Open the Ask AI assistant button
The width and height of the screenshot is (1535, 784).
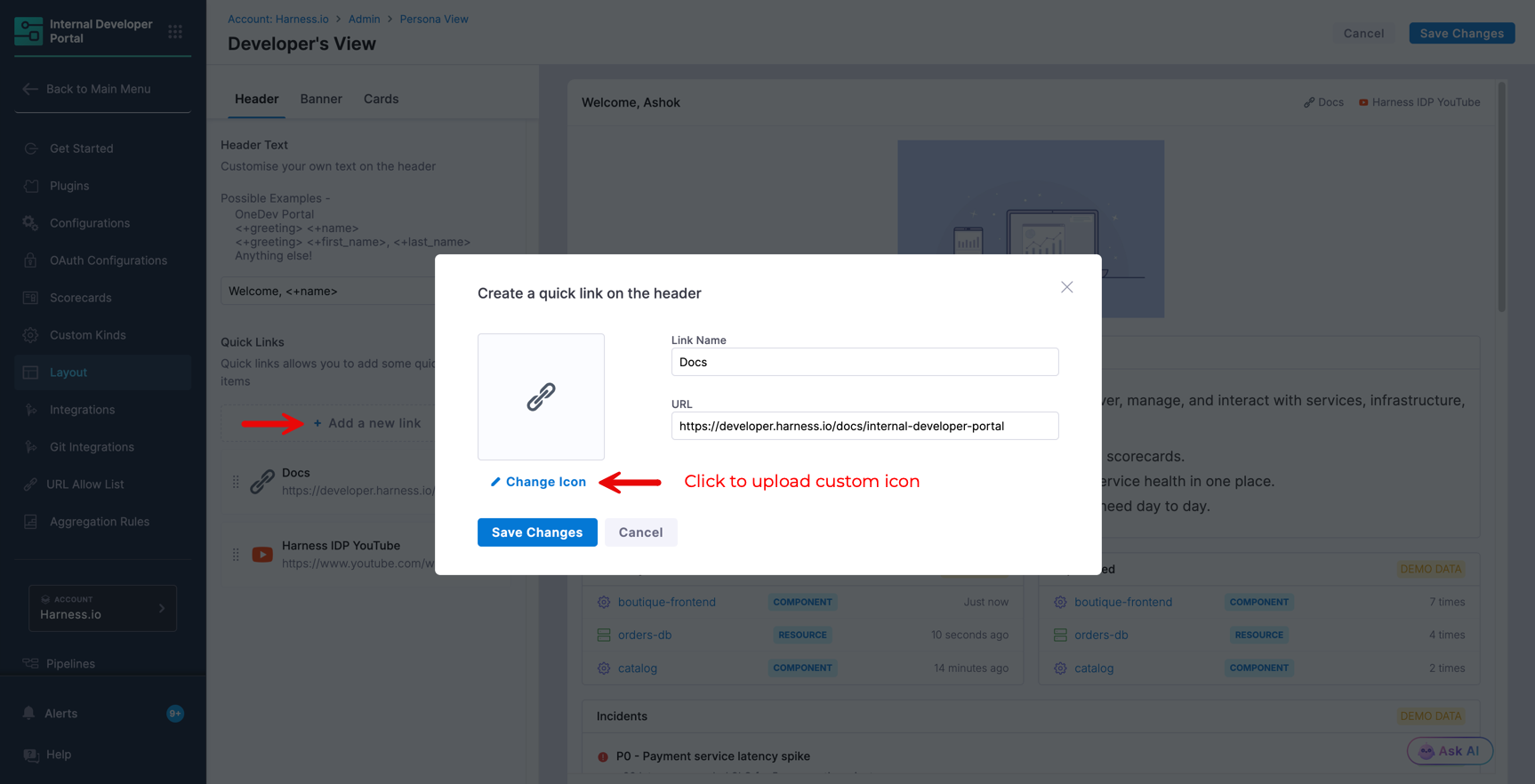click(1450, 751)
